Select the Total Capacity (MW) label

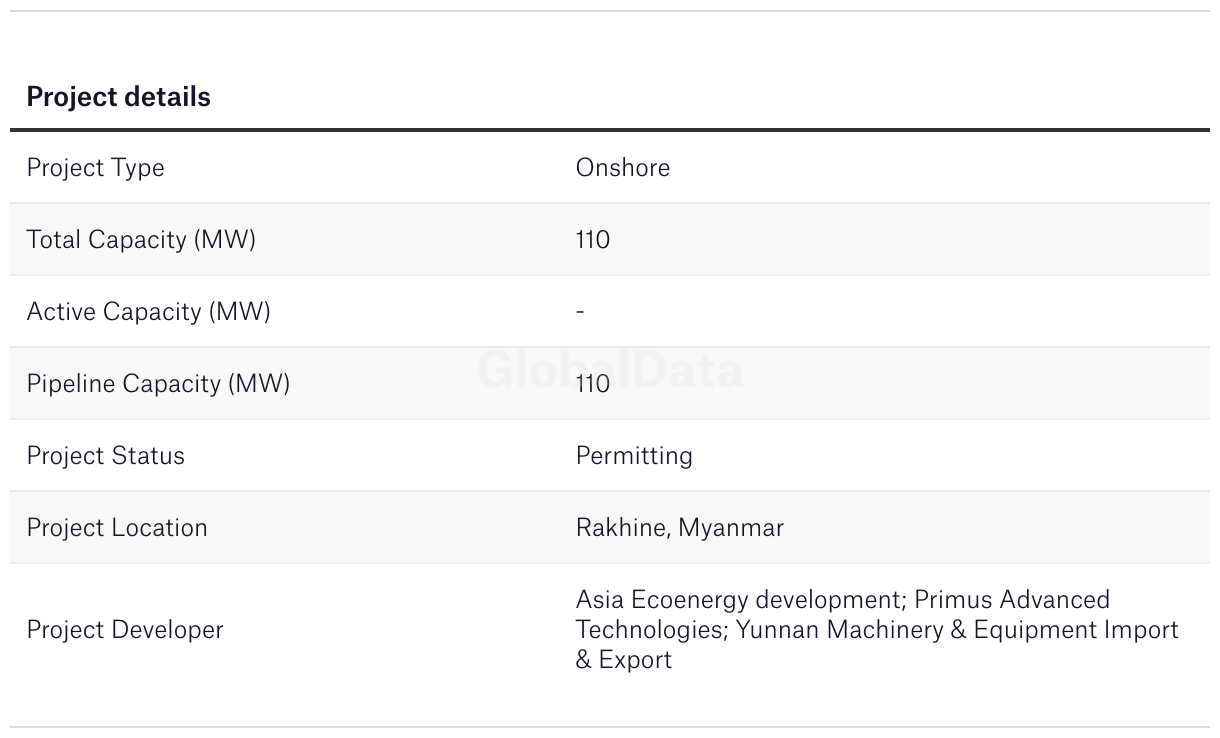141,240
